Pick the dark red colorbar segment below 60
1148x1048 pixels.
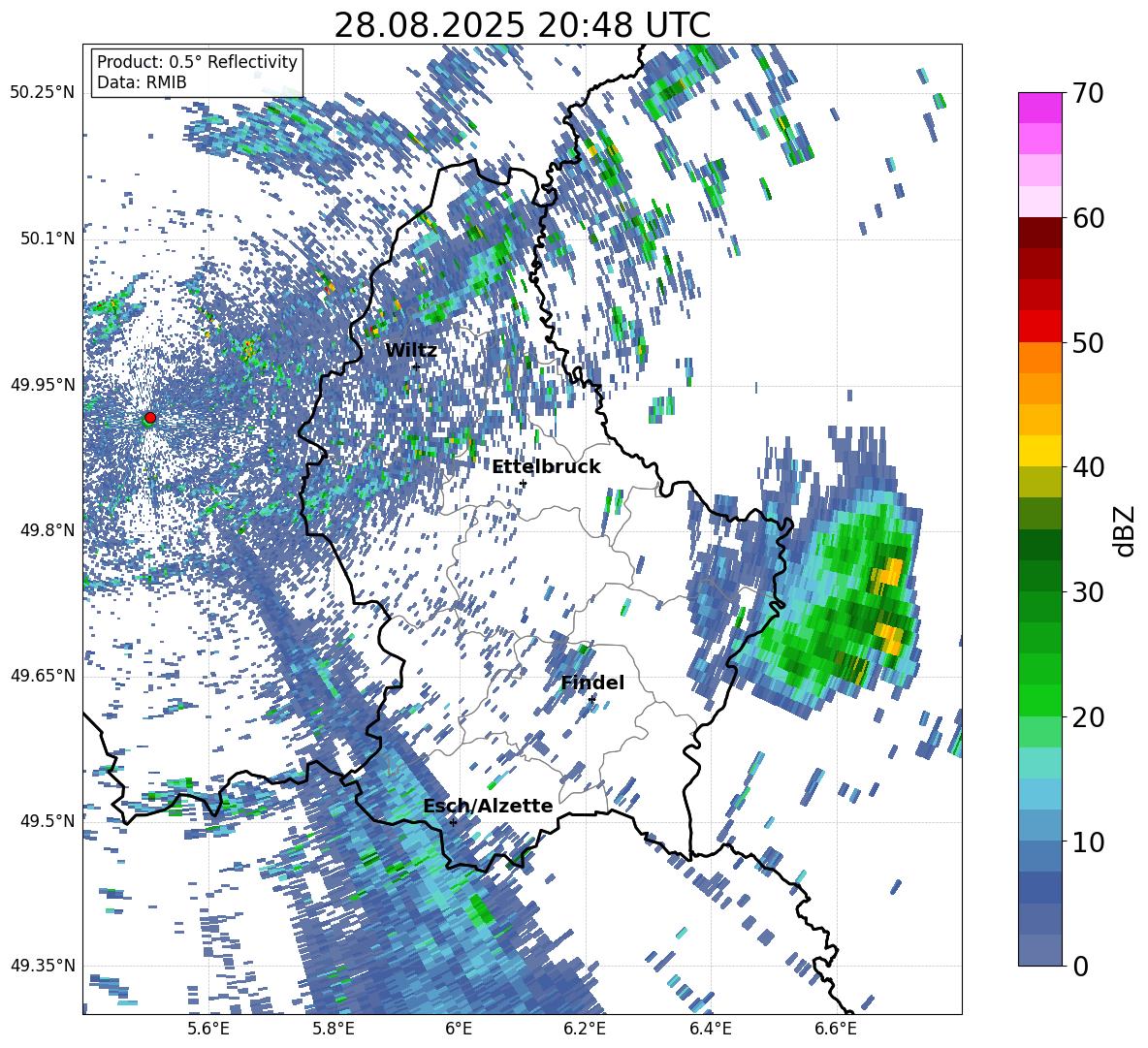pos(1039,233)
